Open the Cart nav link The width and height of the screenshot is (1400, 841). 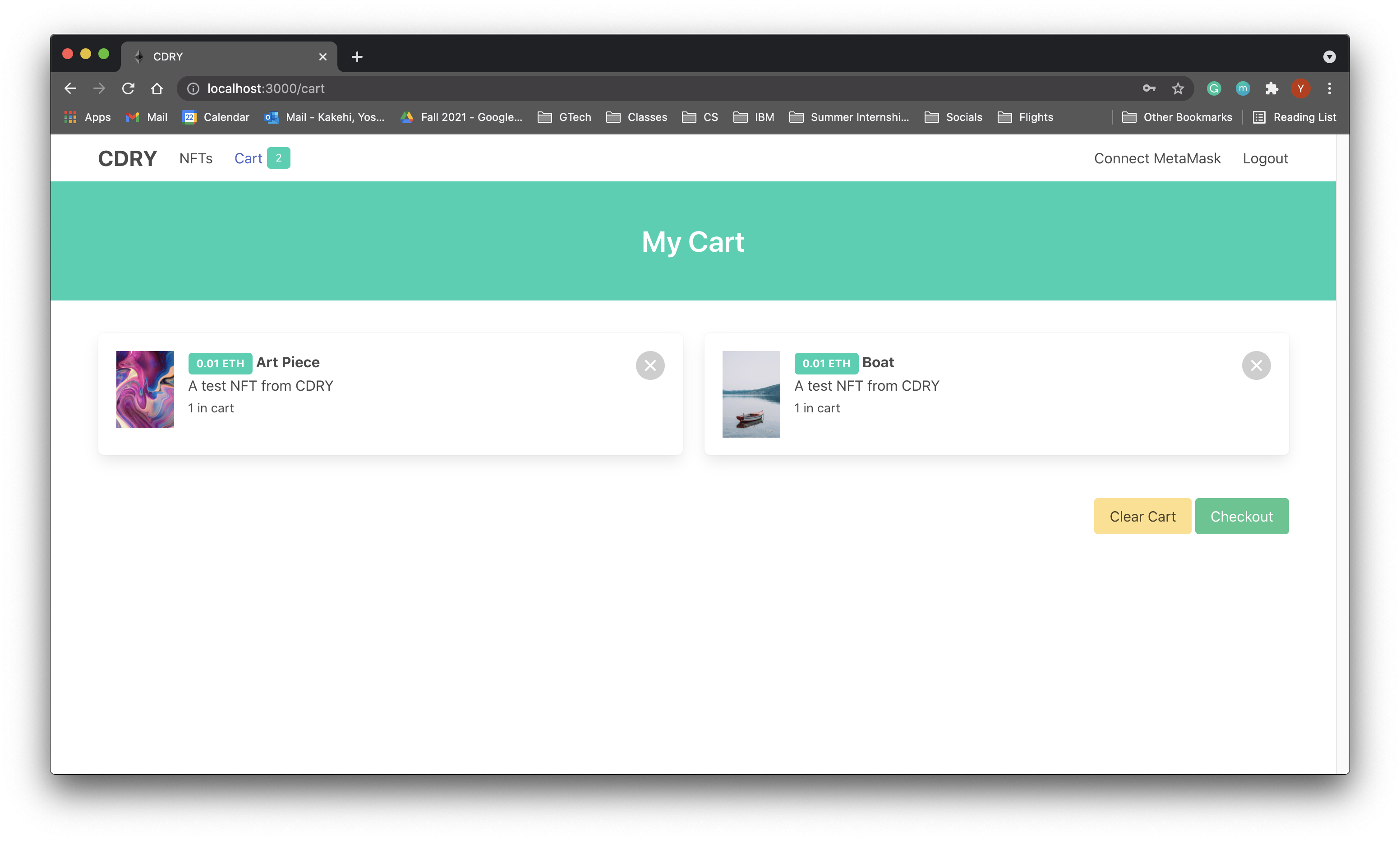click(248, 159)
